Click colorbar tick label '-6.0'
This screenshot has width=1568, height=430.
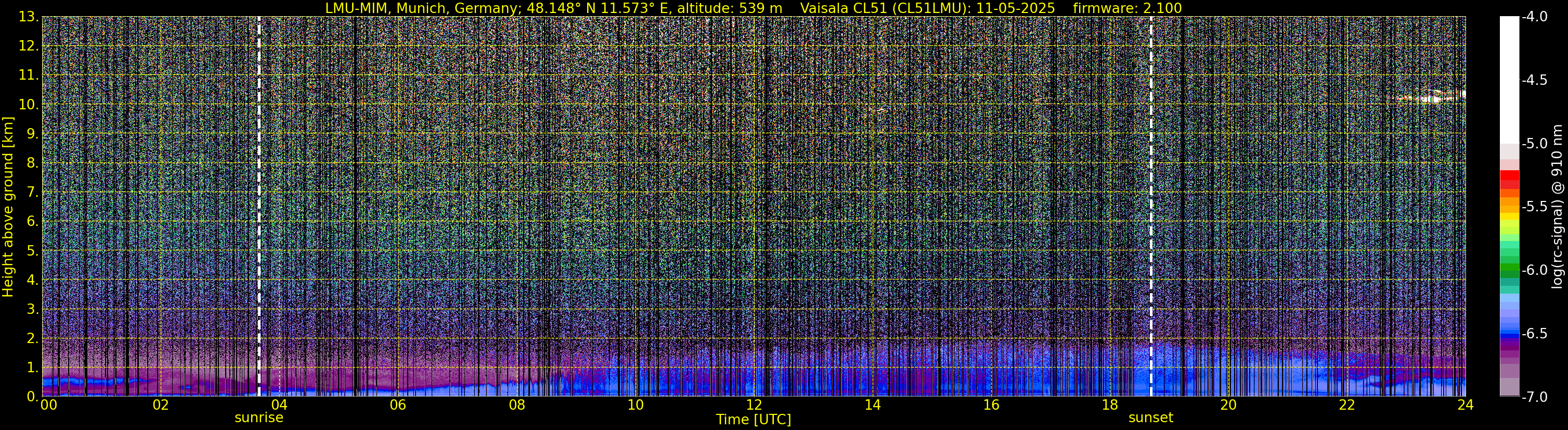[1535, 270]
